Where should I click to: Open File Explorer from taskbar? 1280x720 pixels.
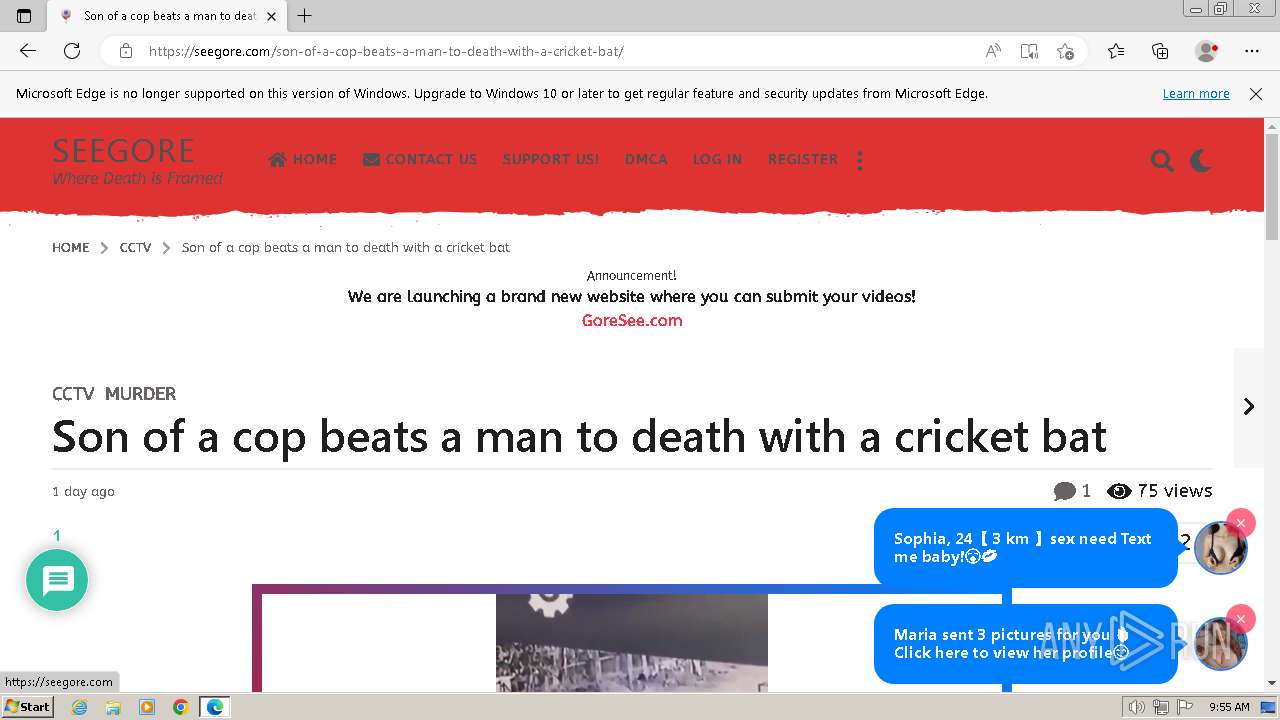113,707
